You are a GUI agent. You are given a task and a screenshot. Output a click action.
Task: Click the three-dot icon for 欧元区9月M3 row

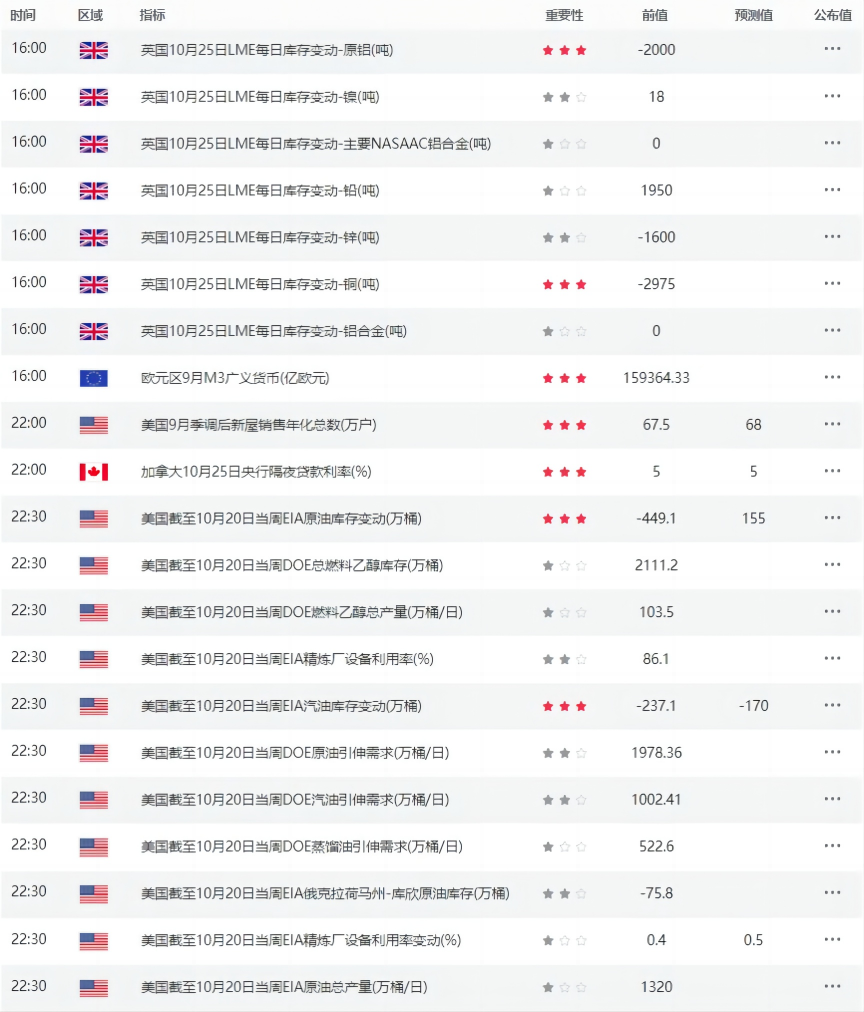[832, 377]
